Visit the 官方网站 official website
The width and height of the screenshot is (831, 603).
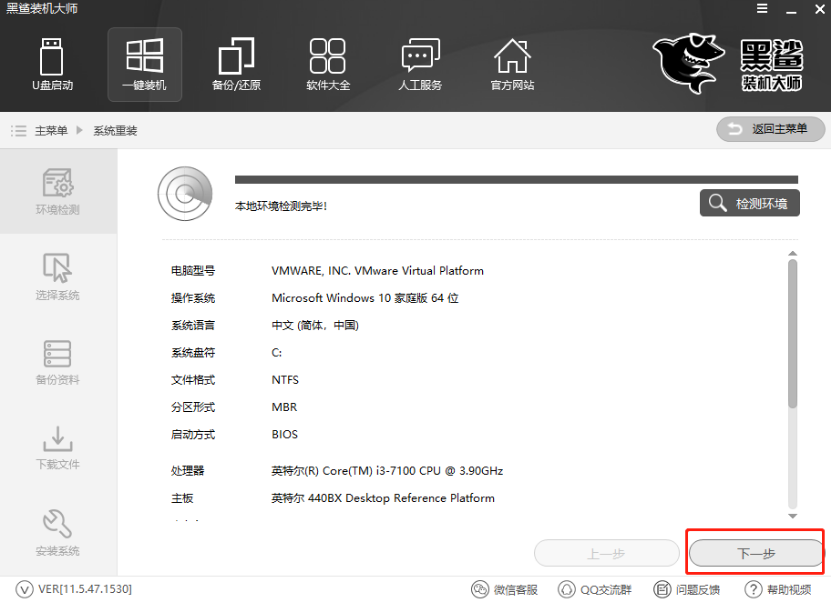click(x=512, y=62)
